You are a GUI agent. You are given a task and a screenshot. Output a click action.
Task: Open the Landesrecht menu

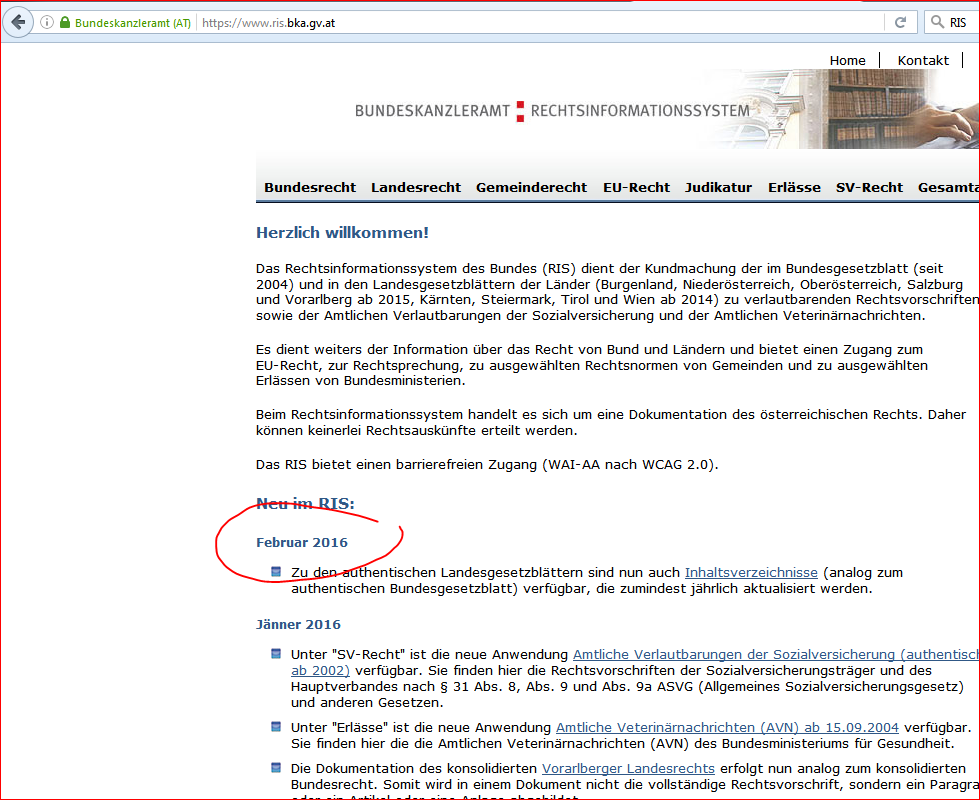click(x=416, y=187)
